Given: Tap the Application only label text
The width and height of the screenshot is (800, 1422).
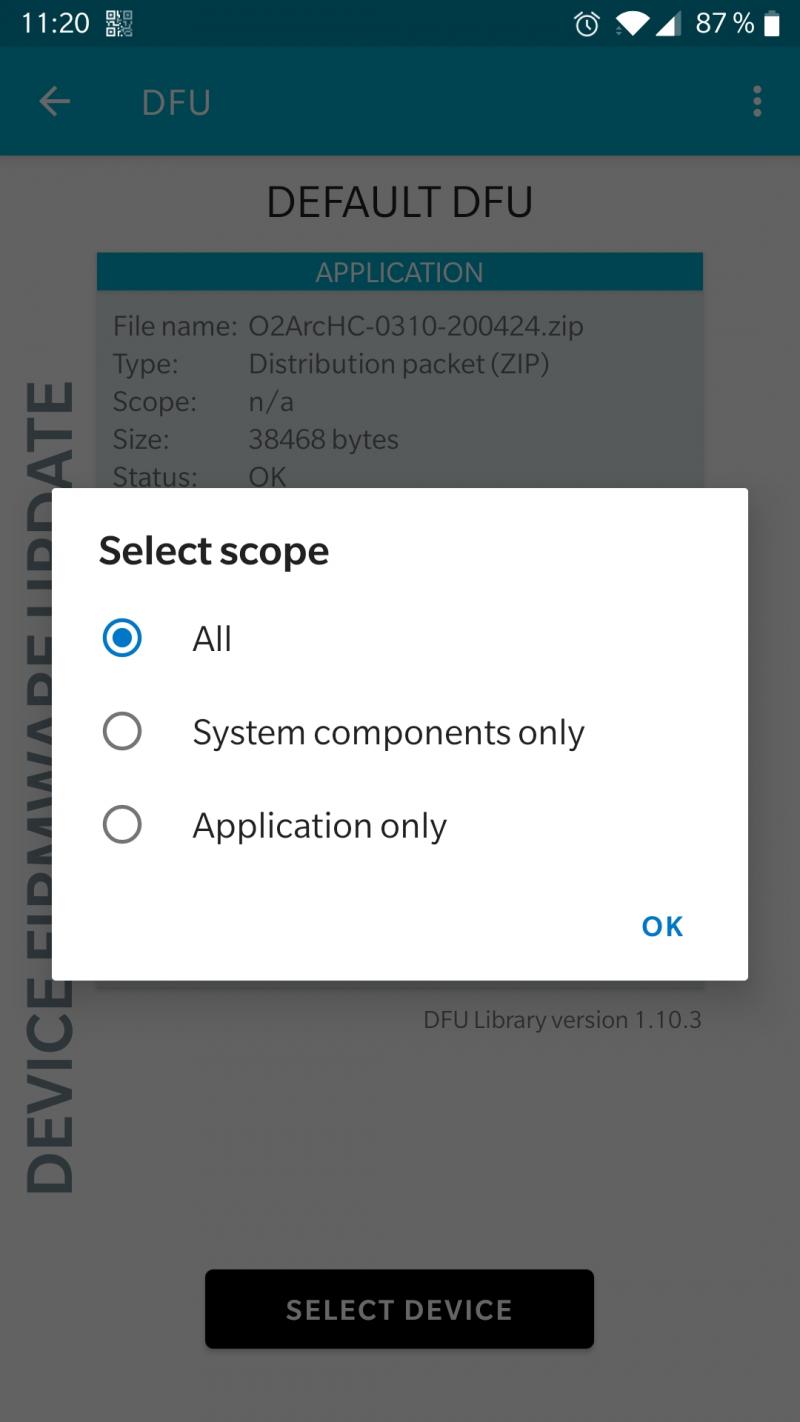Looking at the screenshot, I should pyautogui.click(x=319, y=826).
